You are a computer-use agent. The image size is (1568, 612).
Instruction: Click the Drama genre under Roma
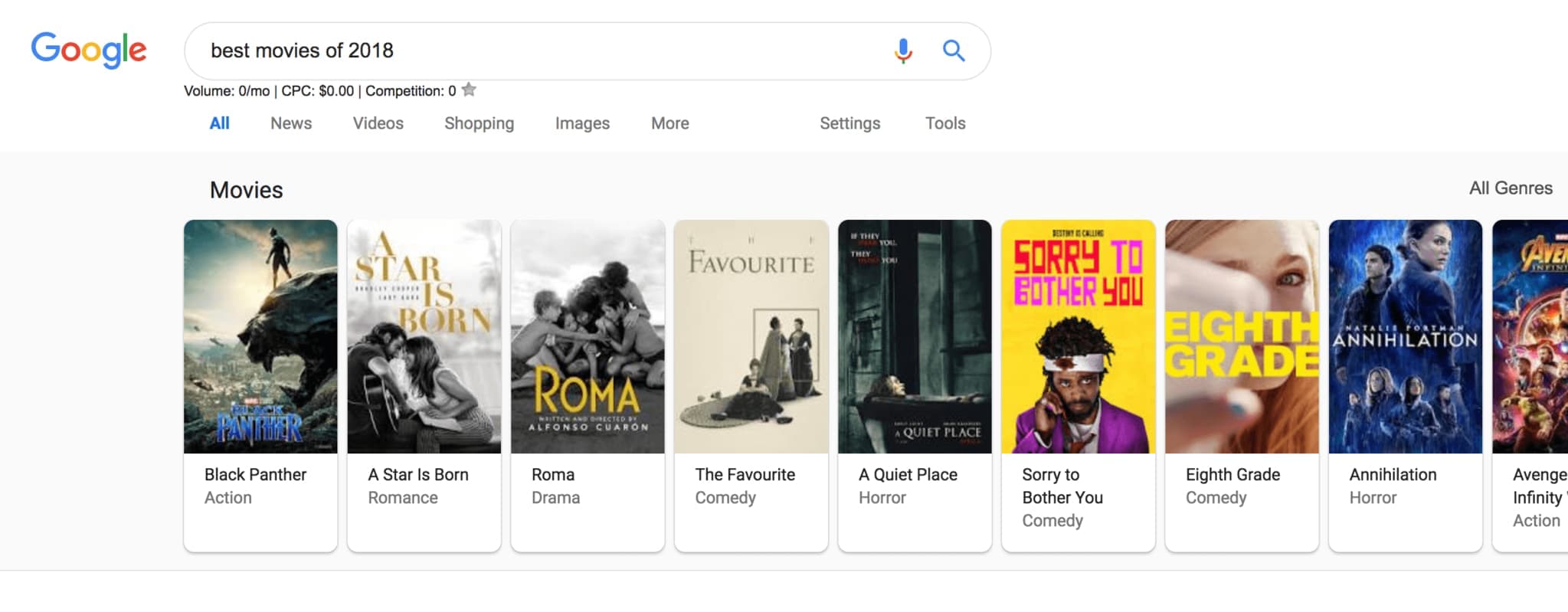tap(555, 498)
